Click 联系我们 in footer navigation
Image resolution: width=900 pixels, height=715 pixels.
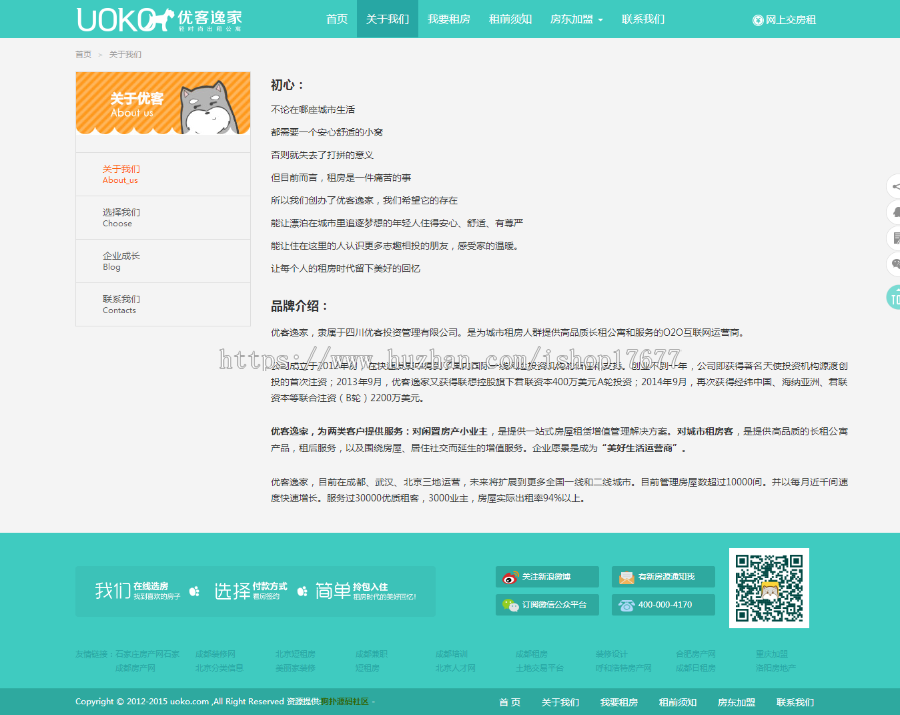(795, 702)
